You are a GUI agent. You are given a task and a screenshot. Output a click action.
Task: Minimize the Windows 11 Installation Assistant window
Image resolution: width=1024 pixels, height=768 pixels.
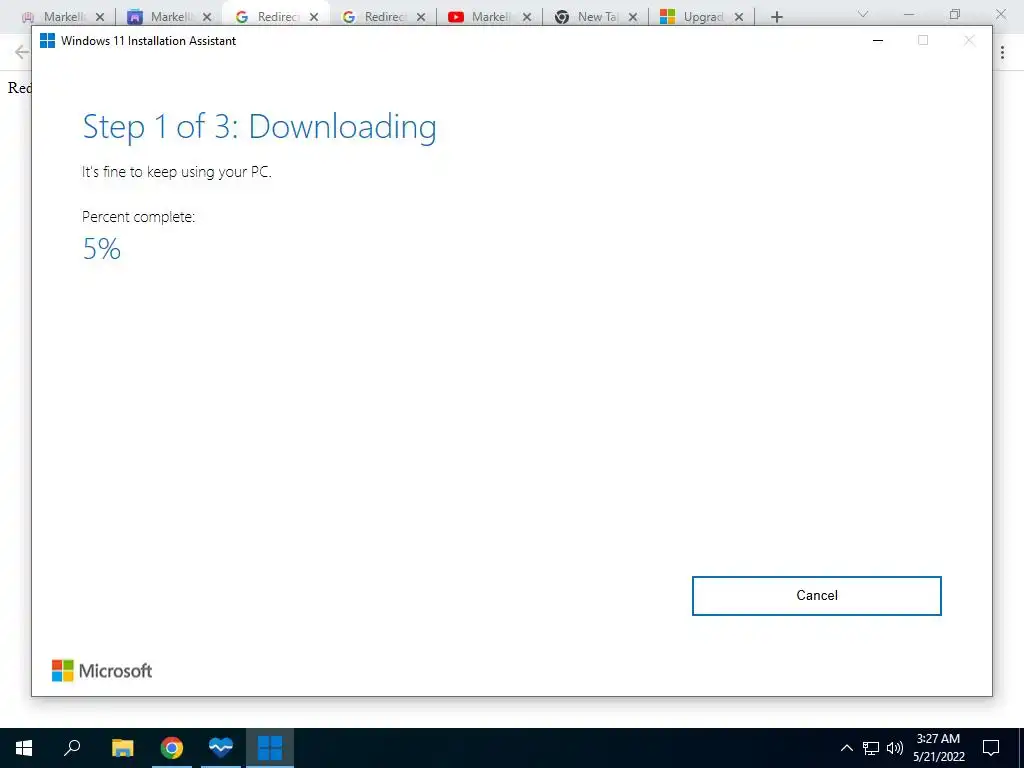point(878,40)
